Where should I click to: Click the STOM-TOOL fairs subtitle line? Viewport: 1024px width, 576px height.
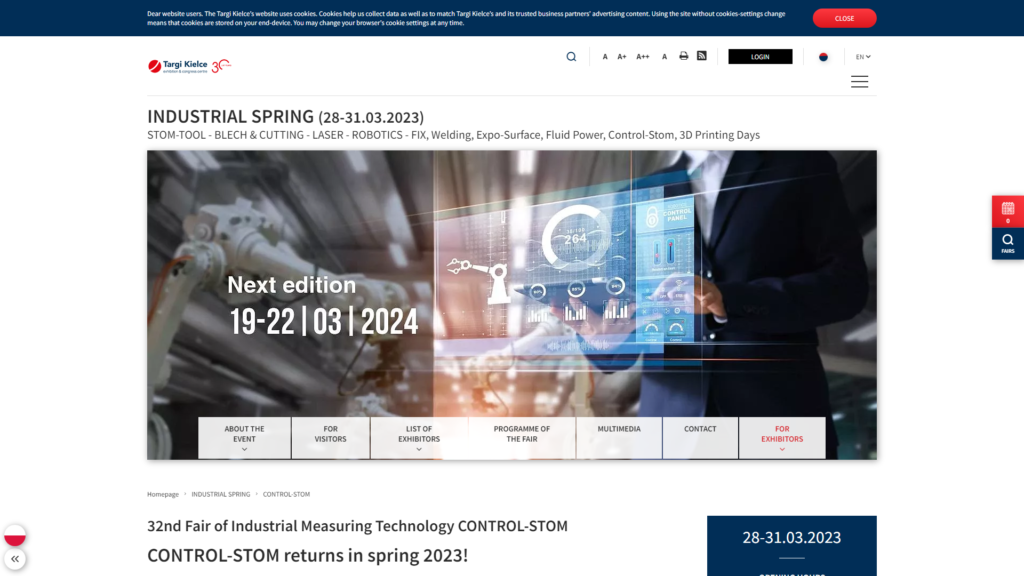pyautogui.click(x=453, y=135)
